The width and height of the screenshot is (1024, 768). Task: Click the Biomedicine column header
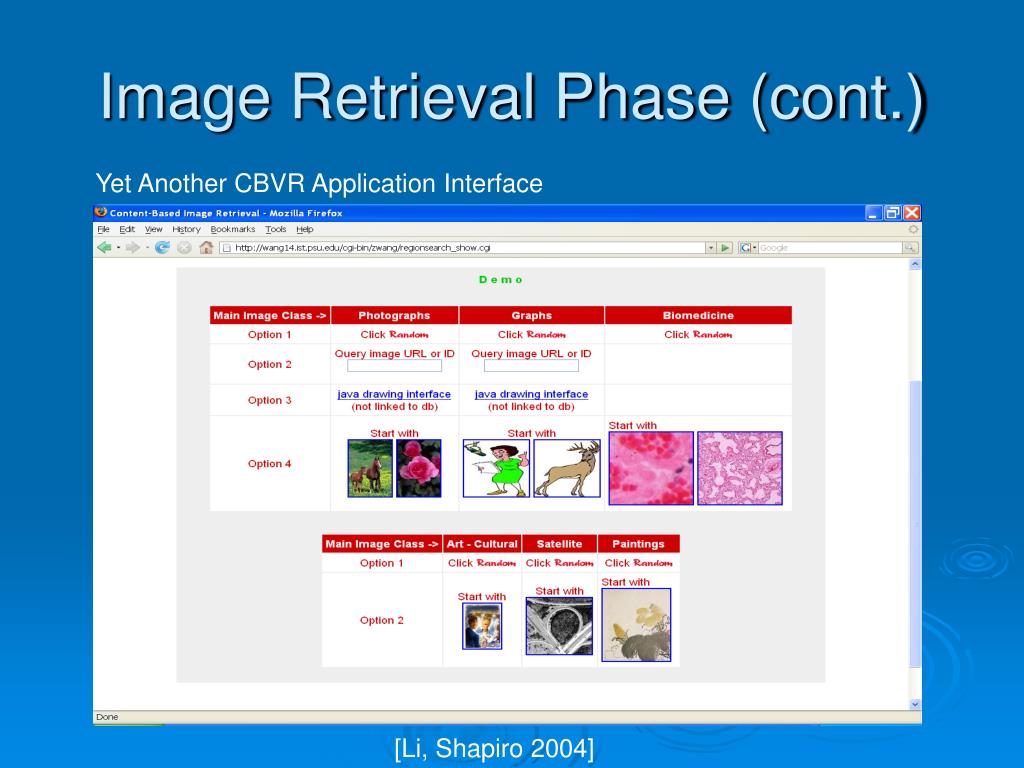click(698, 315)
